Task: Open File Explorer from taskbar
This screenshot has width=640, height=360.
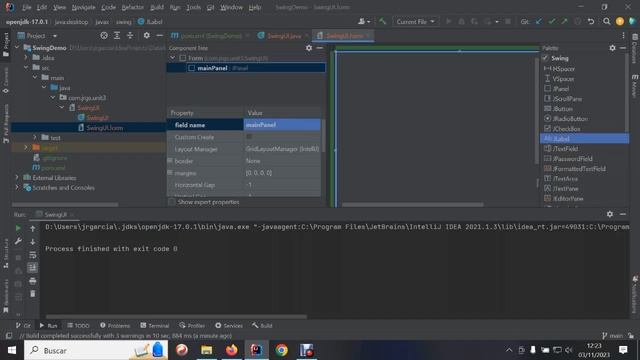Action: (x=207, y=350)
